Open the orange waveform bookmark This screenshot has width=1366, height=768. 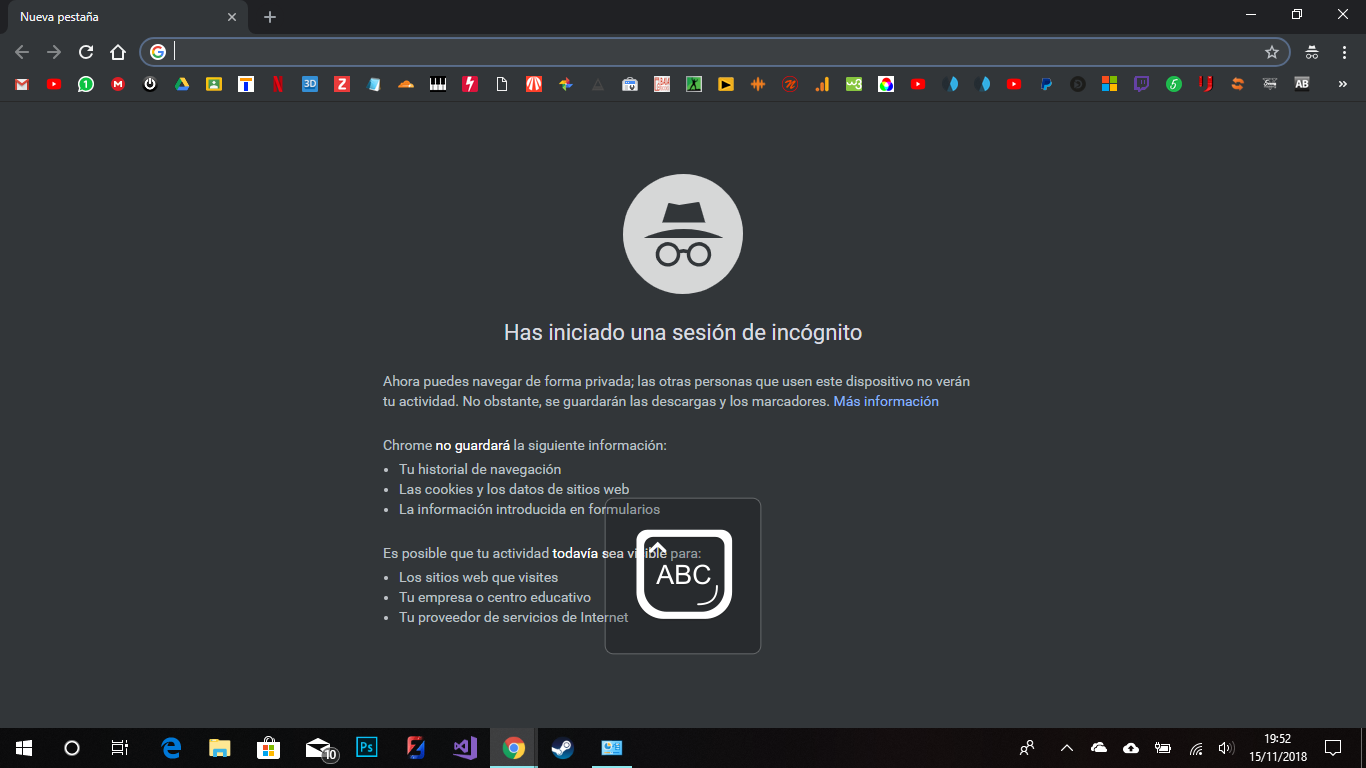[758, 85]
